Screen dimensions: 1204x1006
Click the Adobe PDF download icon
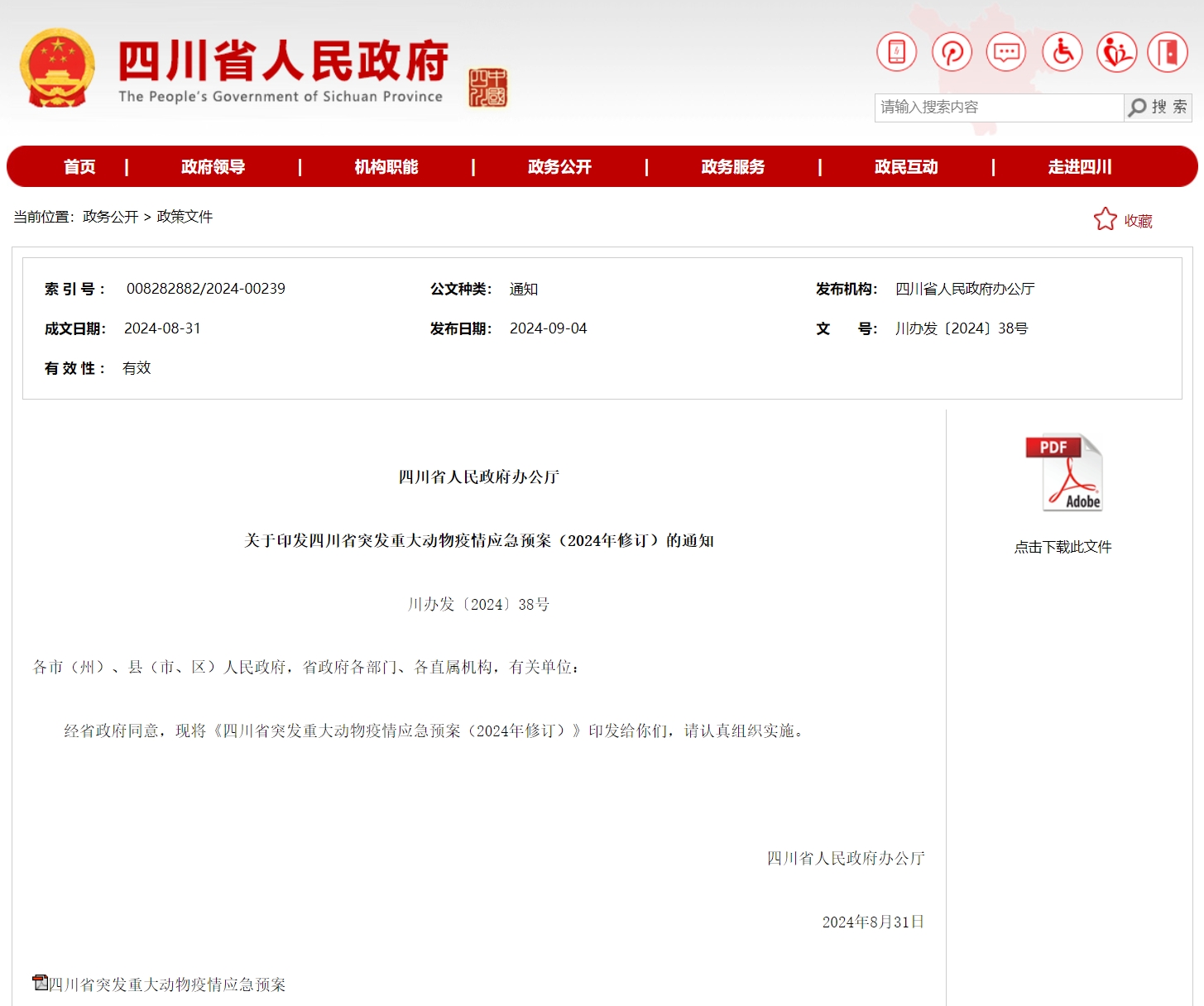[1063, 472]
